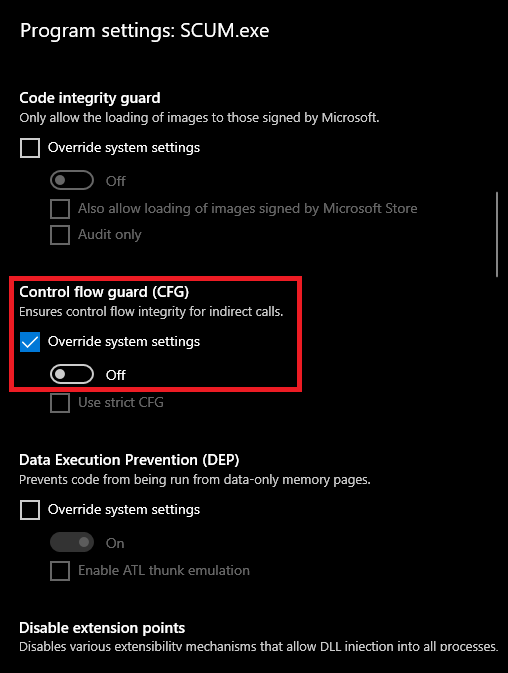Screen dimensions: 508x673
Task: Click the Program settings: SCUM.exe title
Action: click(145, 31)
